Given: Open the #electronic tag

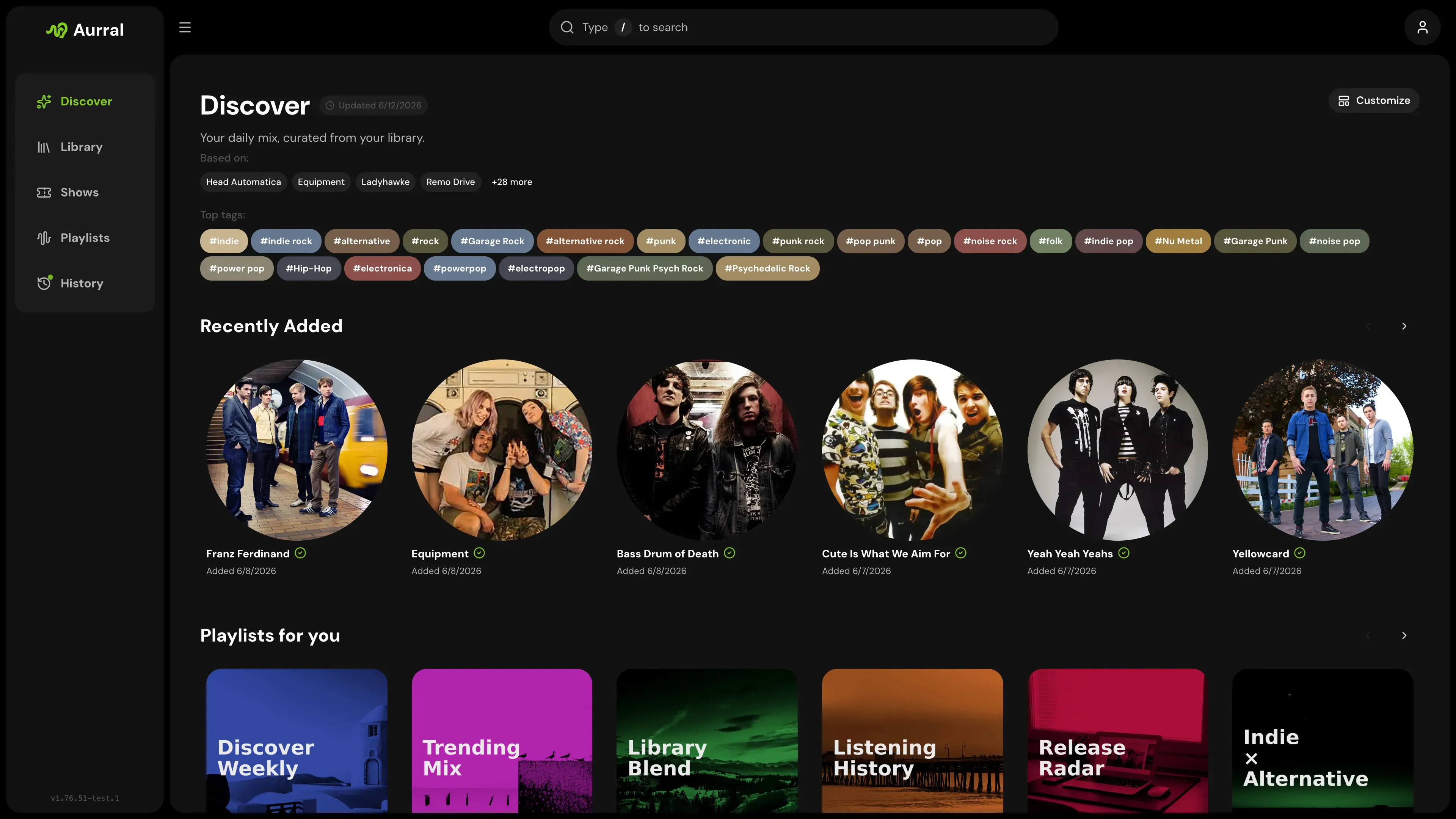Looking at the screenshot, I should [x=724, y=242].
